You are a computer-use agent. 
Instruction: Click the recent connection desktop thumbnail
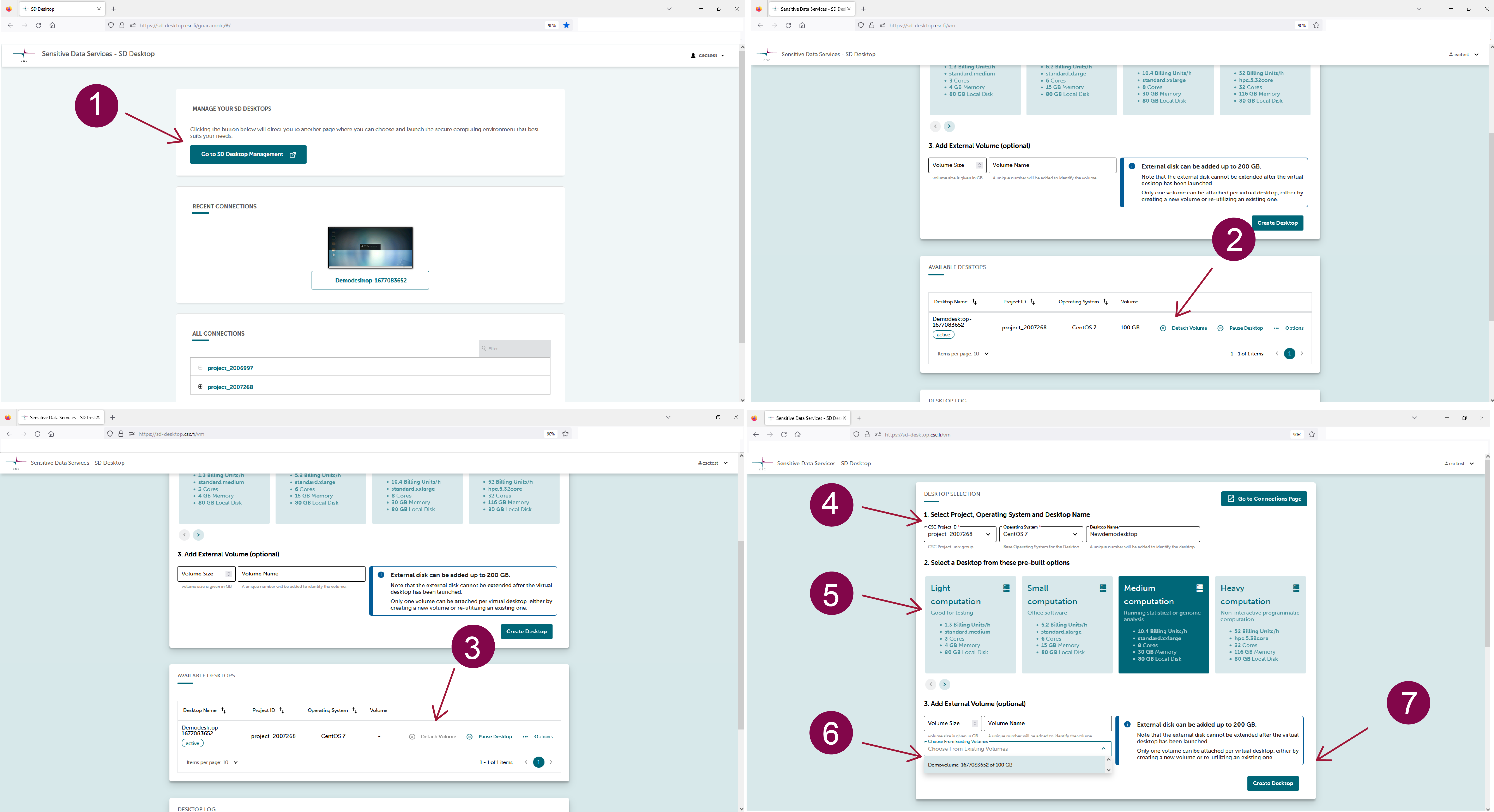[370, 248]
